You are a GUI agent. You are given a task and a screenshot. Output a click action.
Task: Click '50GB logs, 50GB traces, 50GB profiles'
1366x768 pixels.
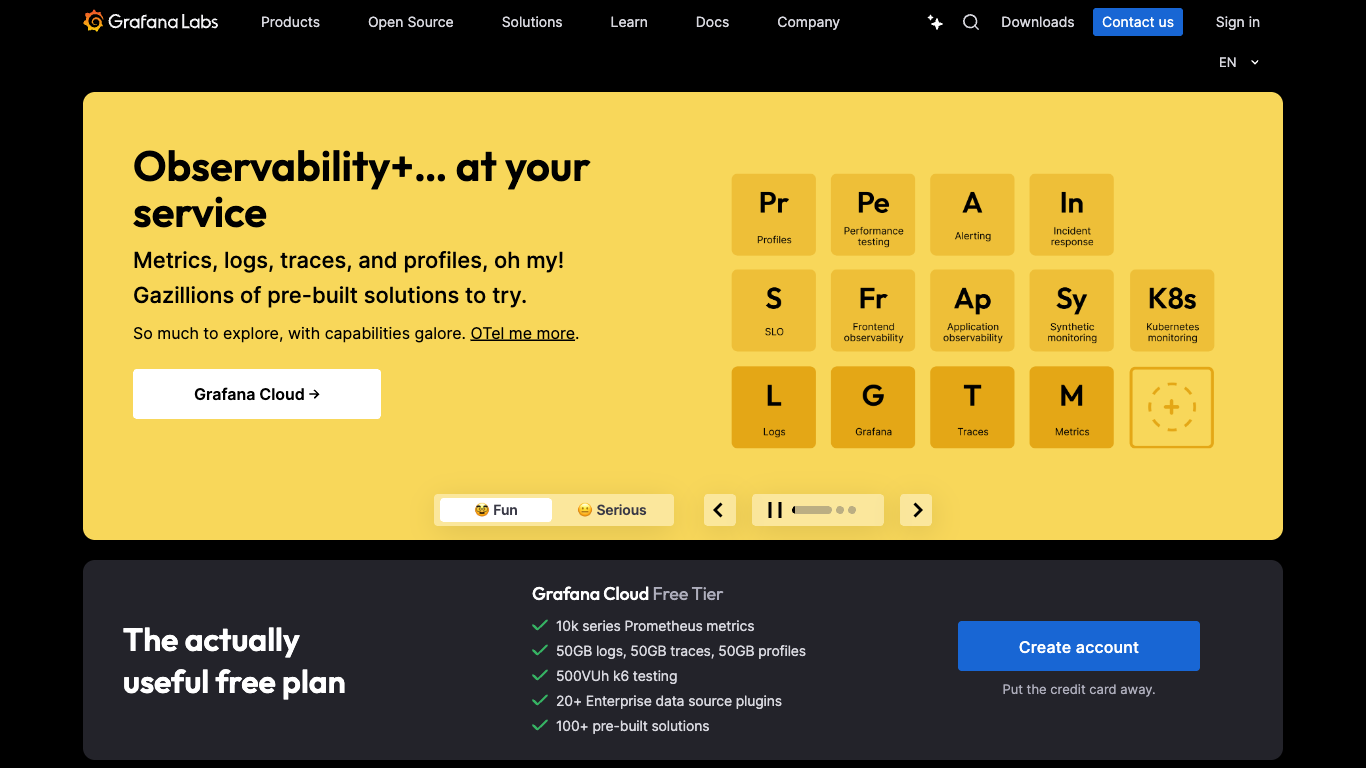click(681, 651)
